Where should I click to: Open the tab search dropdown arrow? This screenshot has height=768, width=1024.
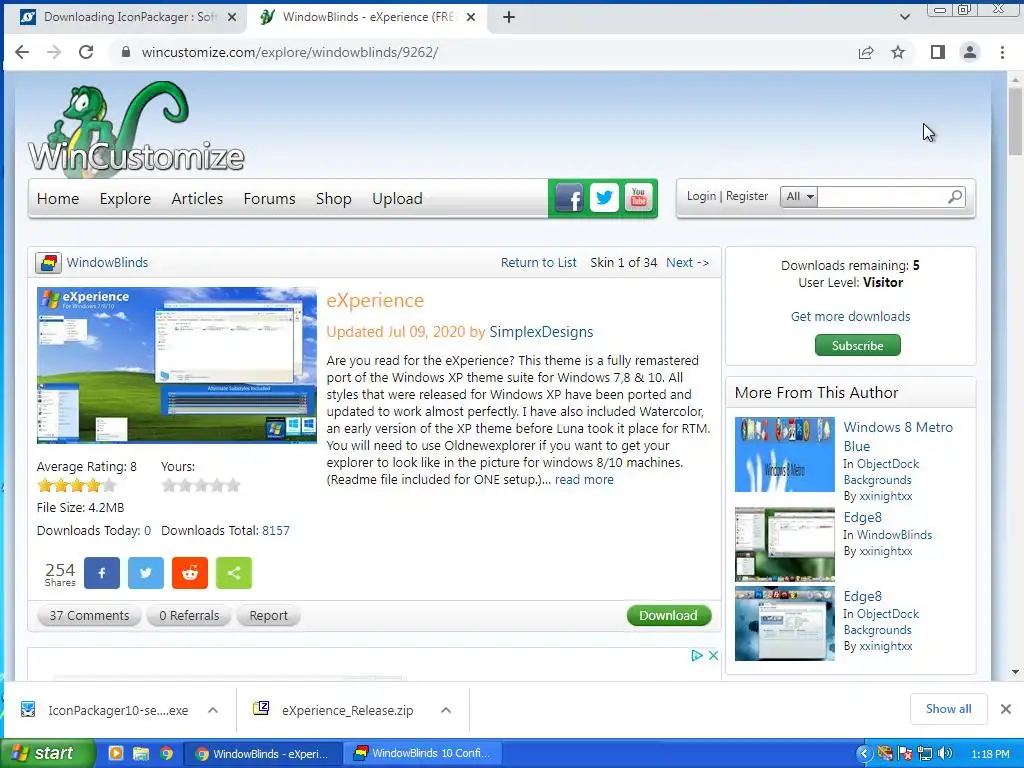[x=904, y=17]
